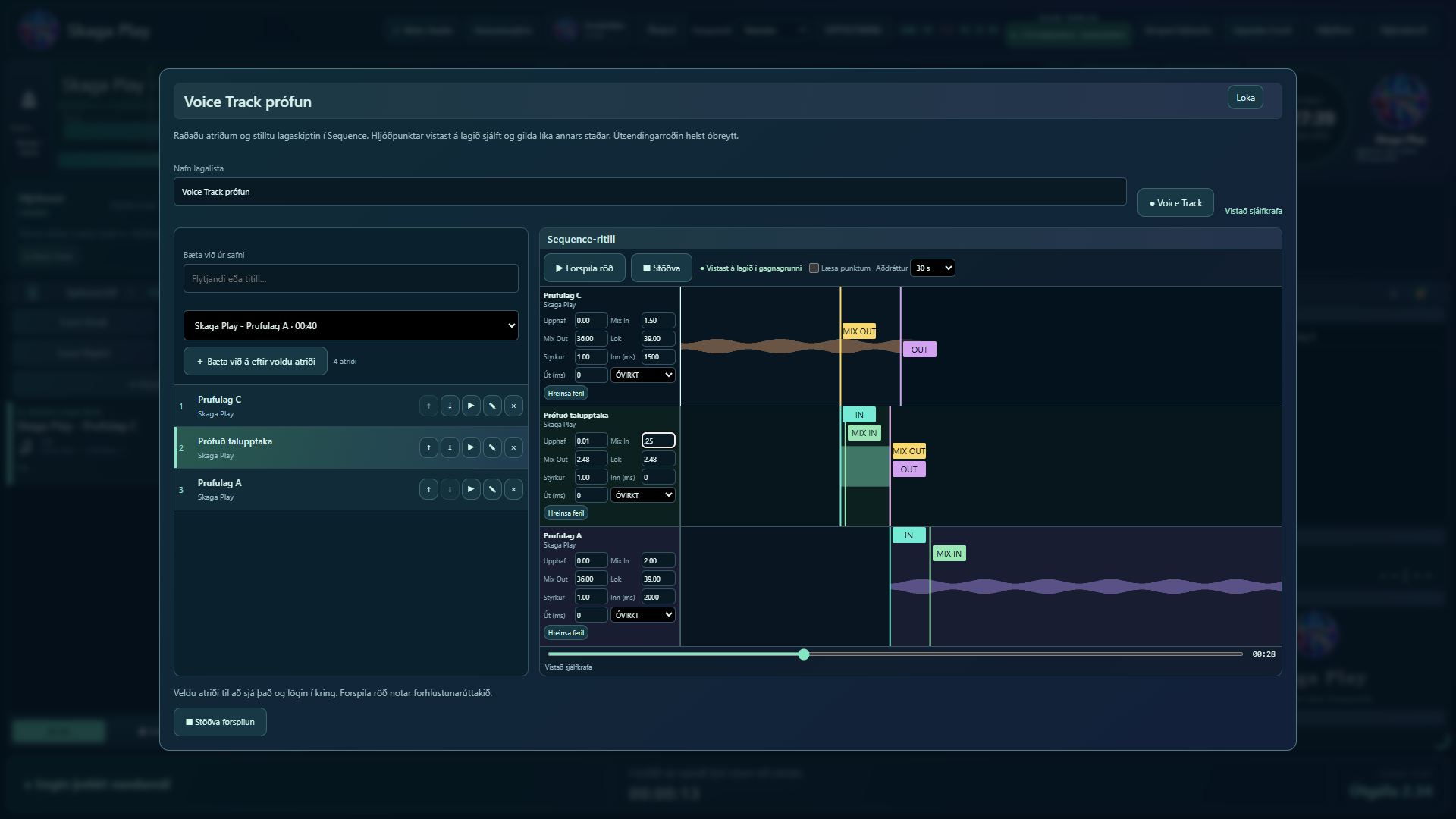Click the Stöðva button in Sequence-ritill
Screen dimensions: 1456x819
[x=661, y=268]
